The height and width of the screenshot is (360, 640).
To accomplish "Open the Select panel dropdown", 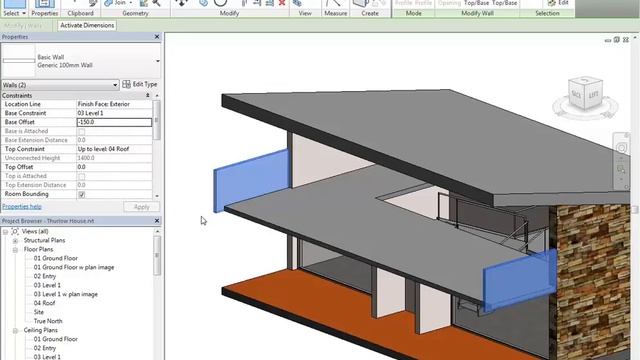I will point(24,13).
